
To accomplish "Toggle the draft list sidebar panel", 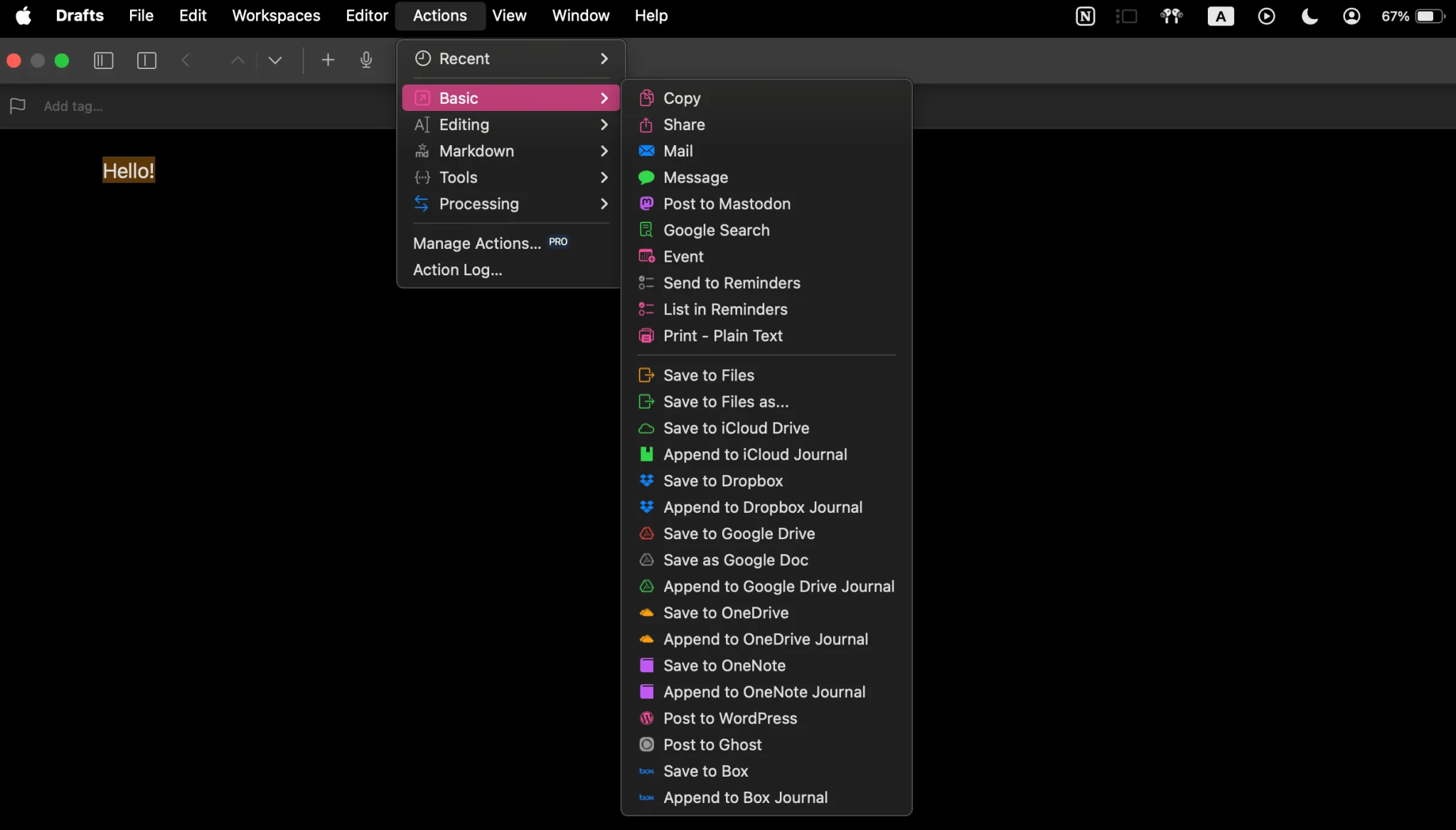I will point(104,60).
